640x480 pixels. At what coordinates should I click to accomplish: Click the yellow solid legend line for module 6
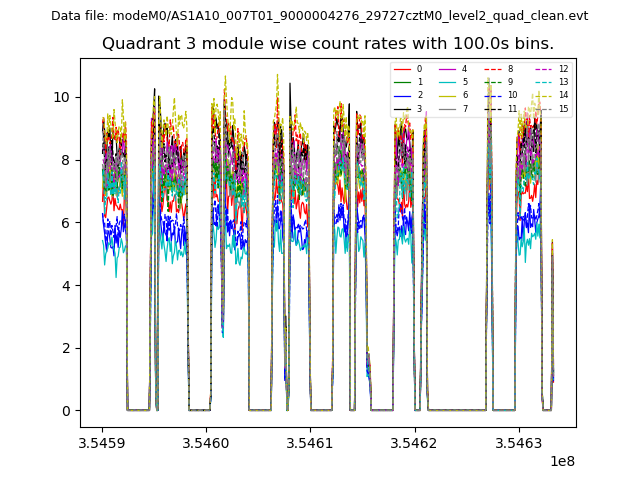click(446, 95)
